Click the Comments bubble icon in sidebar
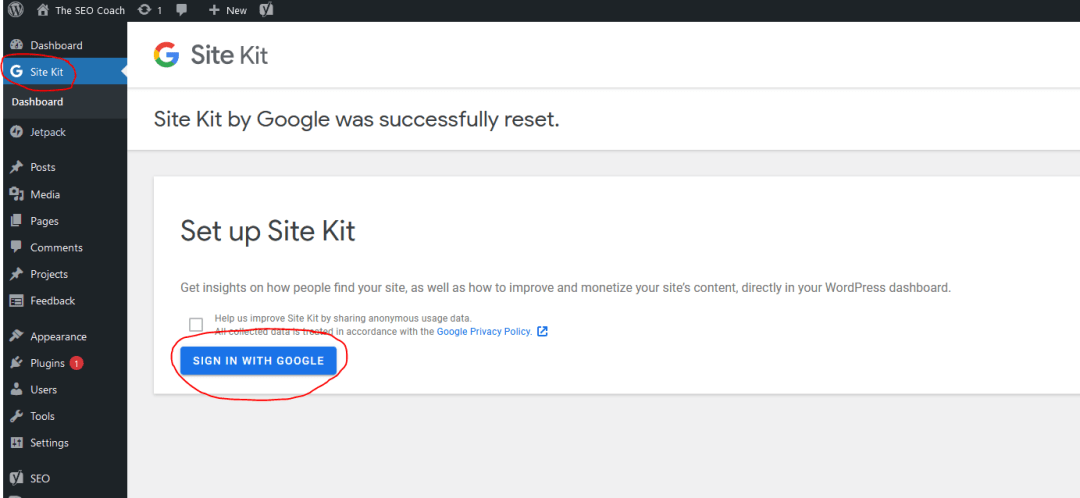Screen dimensions: 1080x498 click(17, 247)
